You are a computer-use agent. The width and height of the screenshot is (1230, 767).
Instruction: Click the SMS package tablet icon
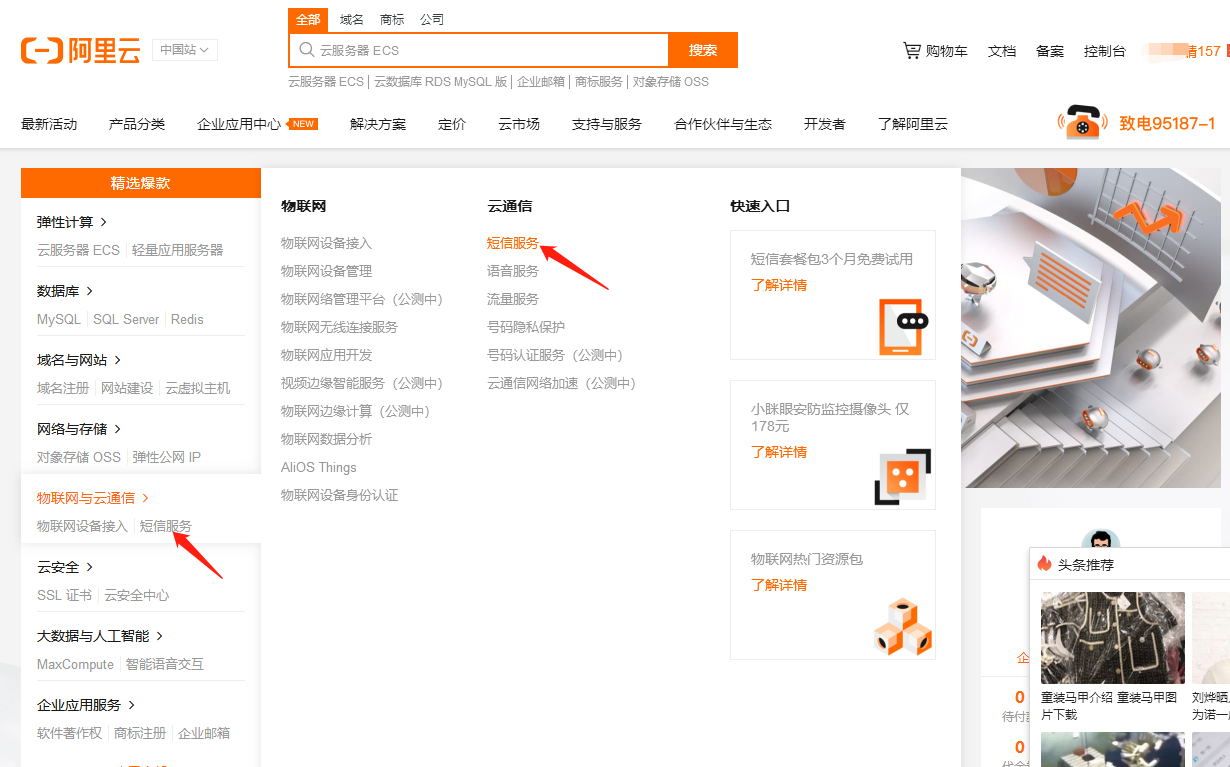click(x=904, y=326)
